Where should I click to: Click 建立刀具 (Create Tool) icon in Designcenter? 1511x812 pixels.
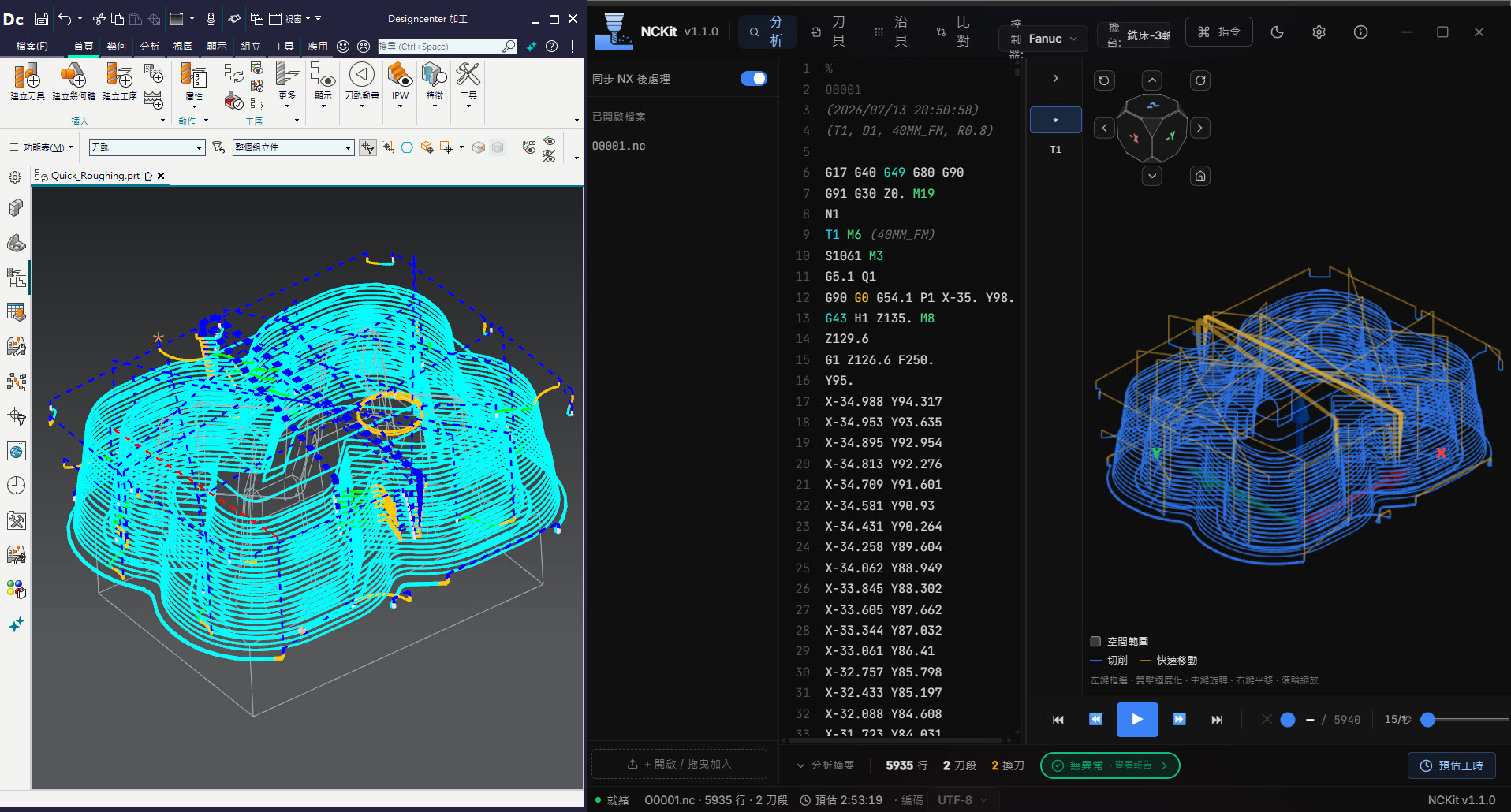[28, 81]
